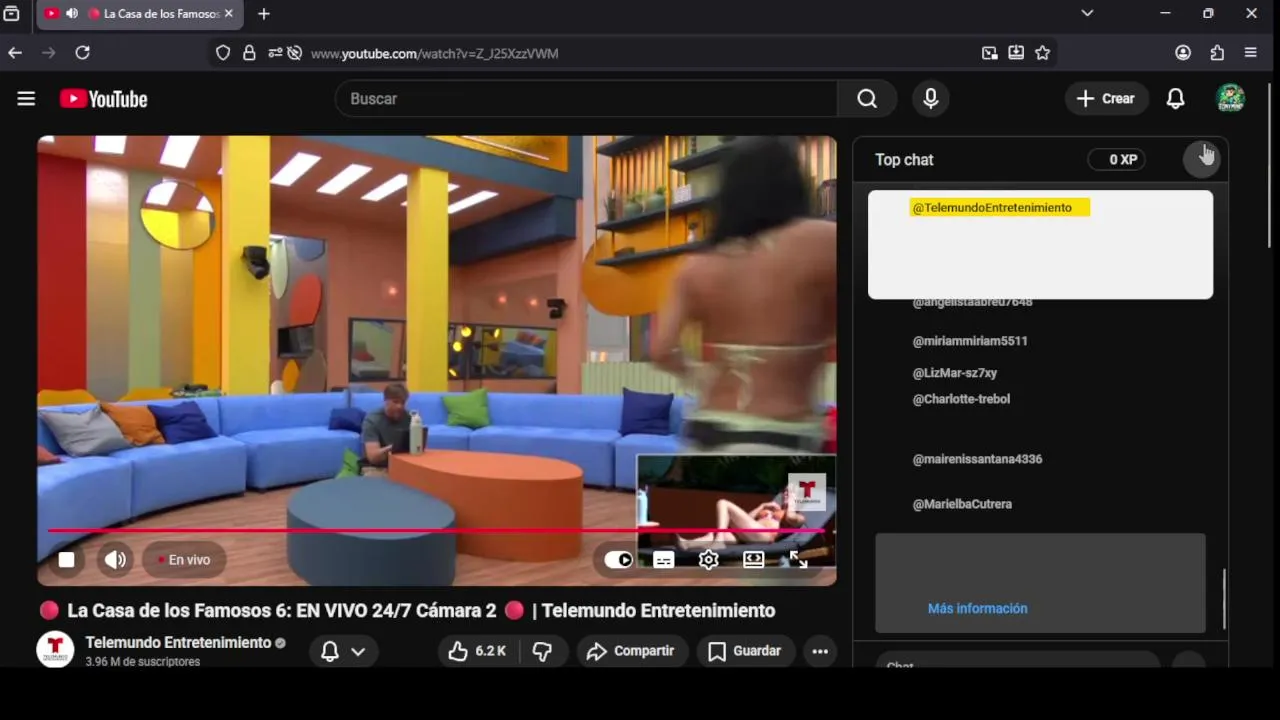Viewport: 1280px width, 720px height.
Task: Open the YouTube guide hamburger menu
Action: point(26,98)
